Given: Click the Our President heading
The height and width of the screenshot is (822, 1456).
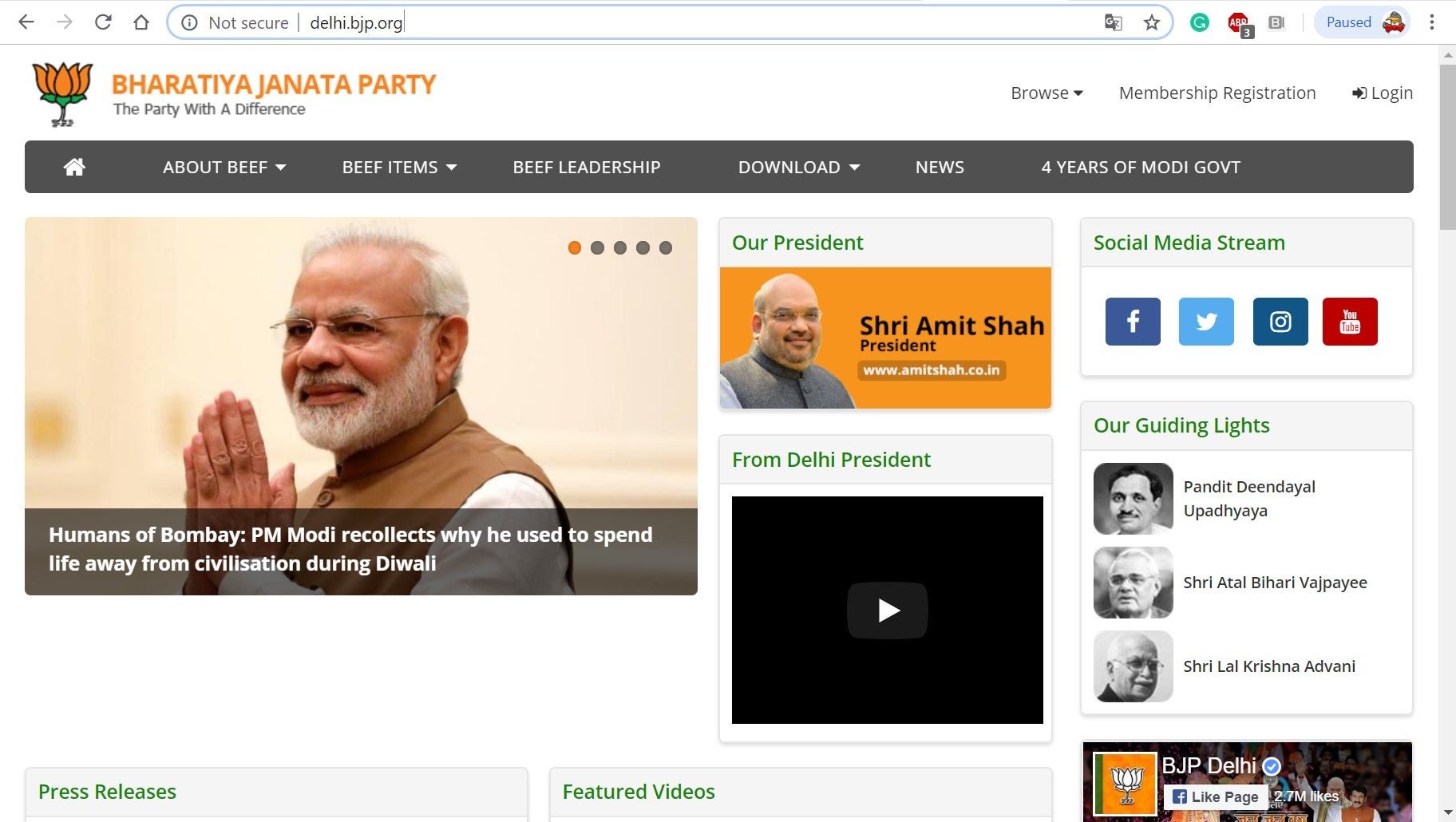Looking at the screenshot, I should click(x=797, y=243).
